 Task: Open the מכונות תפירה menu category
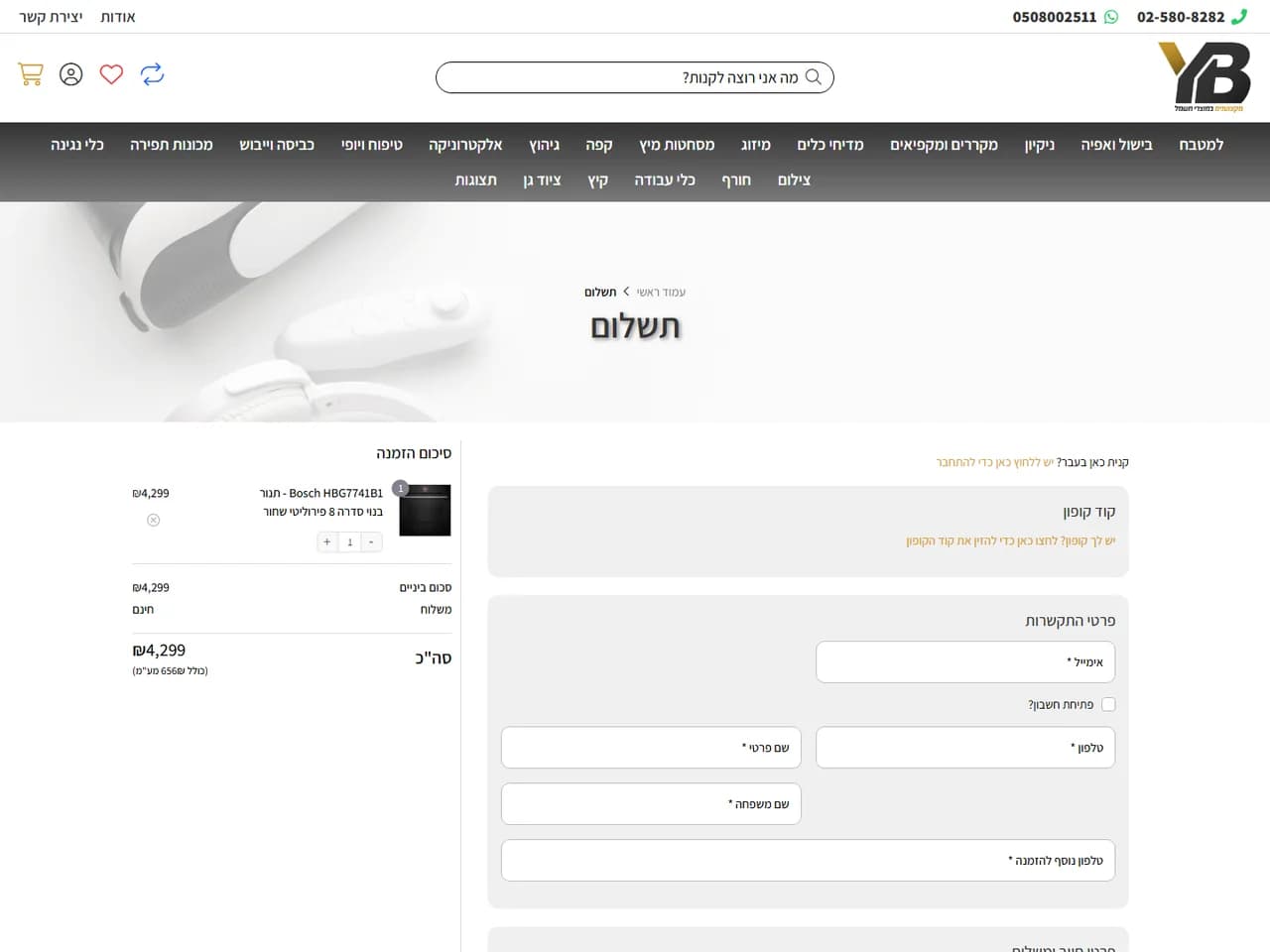coord(171,145)
